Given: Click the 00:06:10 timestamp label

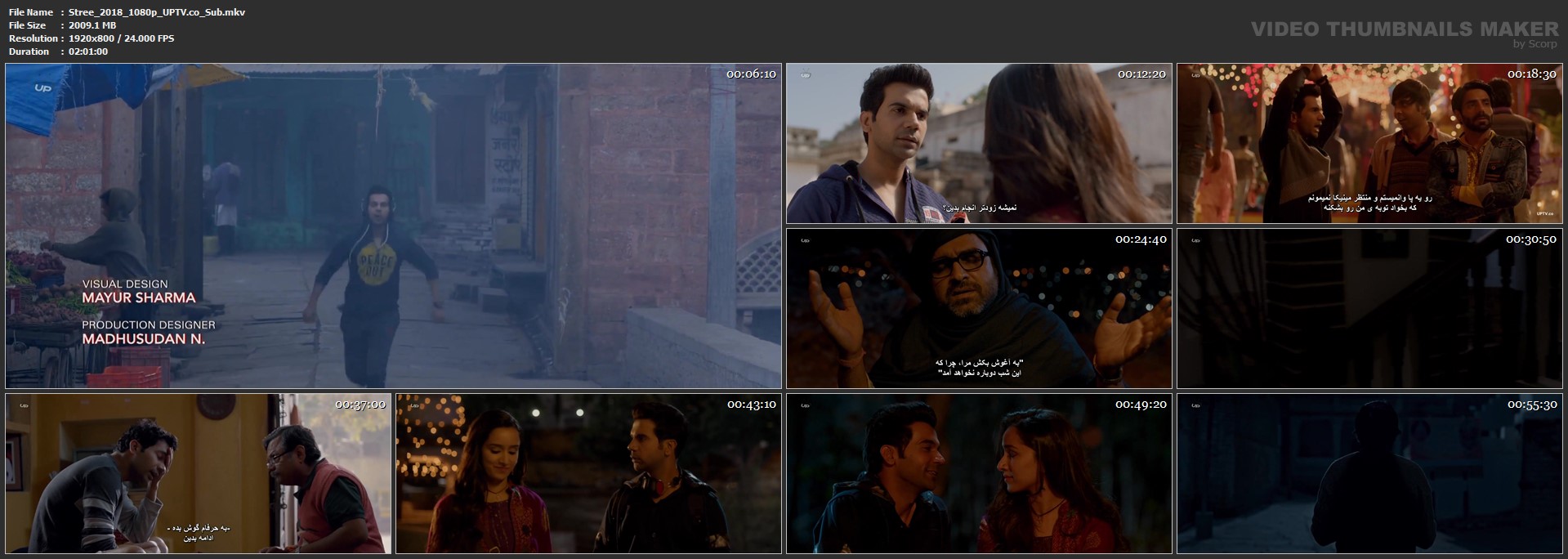Looking at the screenshot, I should tap(751, 74).
